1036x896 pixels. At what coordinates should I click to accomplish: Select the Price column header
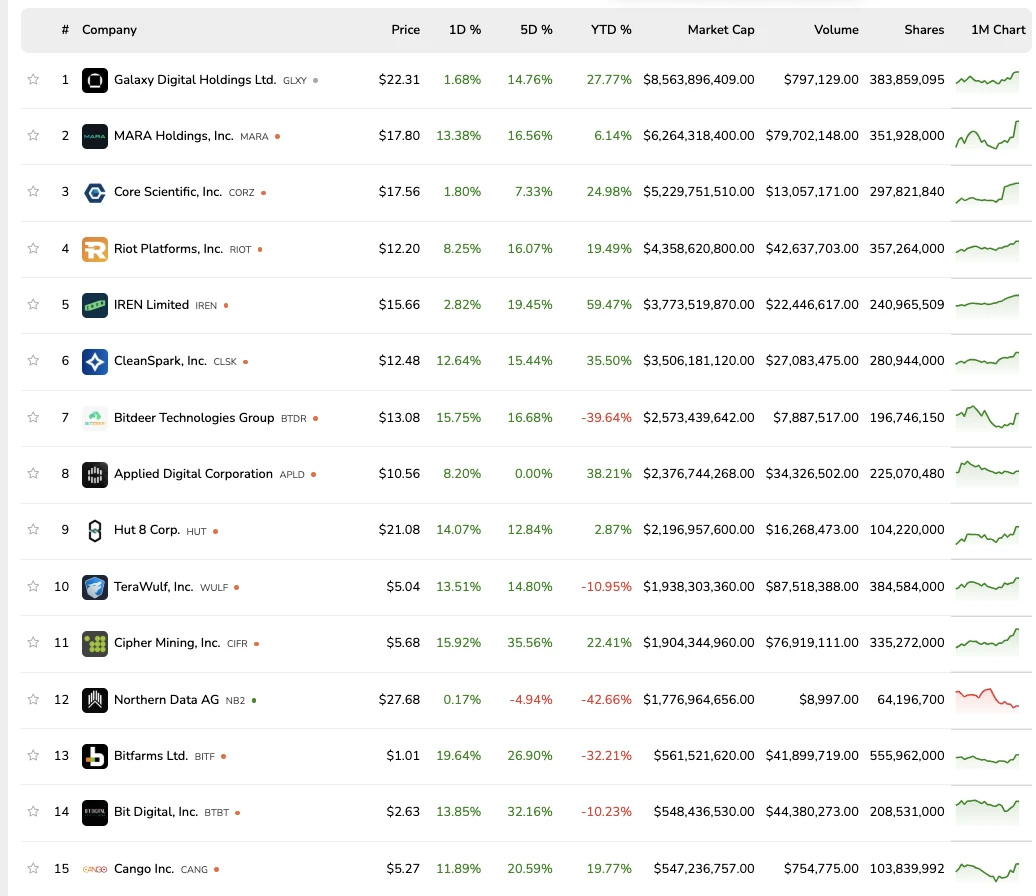click(405, 30)
